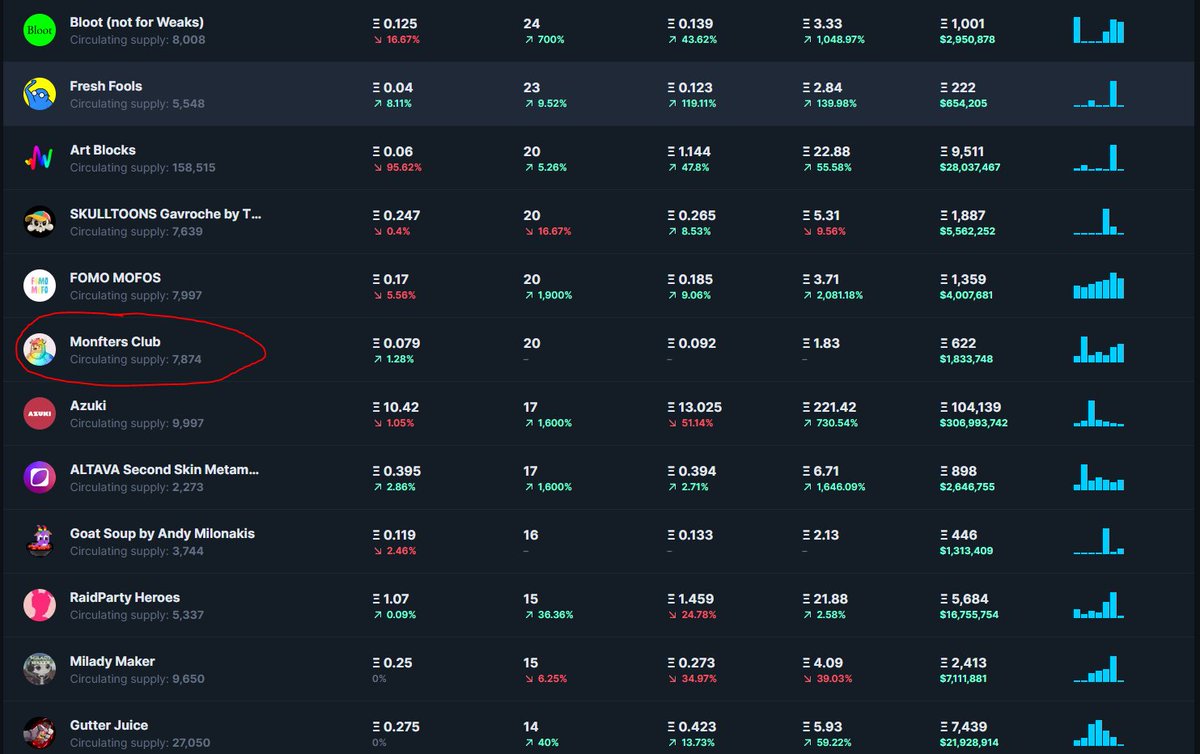Select RaidParty Heroes market cap $16,755,754
The image size is (1200, 754).
[x=970, y=615]
